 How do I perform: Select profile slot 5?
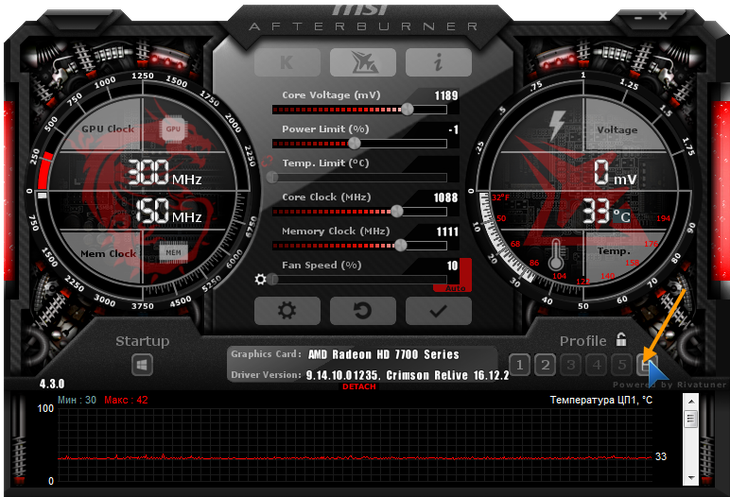(x=622, y=365)
